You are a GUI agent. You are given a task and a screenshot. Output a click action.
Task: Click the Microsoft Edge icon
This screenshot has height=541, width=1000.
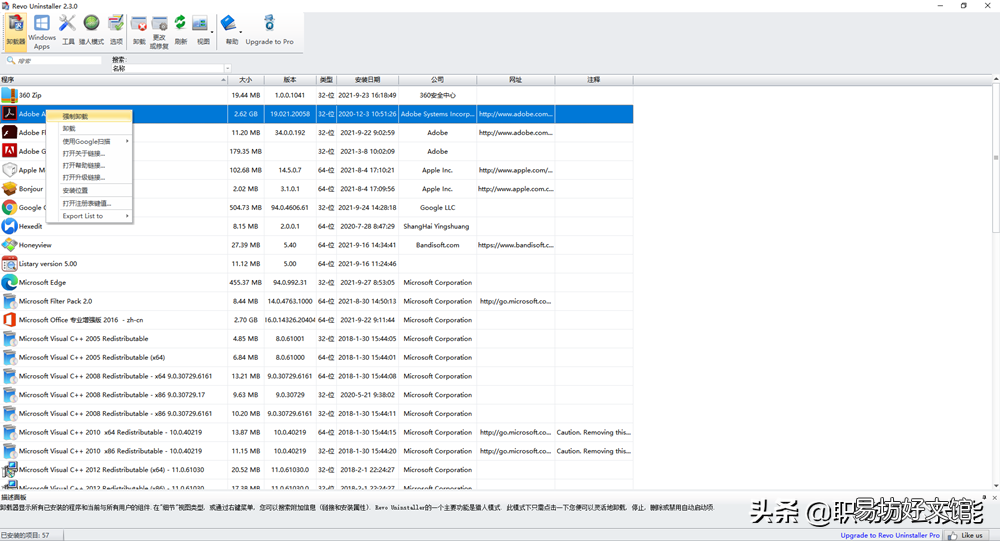pos(9,282)
